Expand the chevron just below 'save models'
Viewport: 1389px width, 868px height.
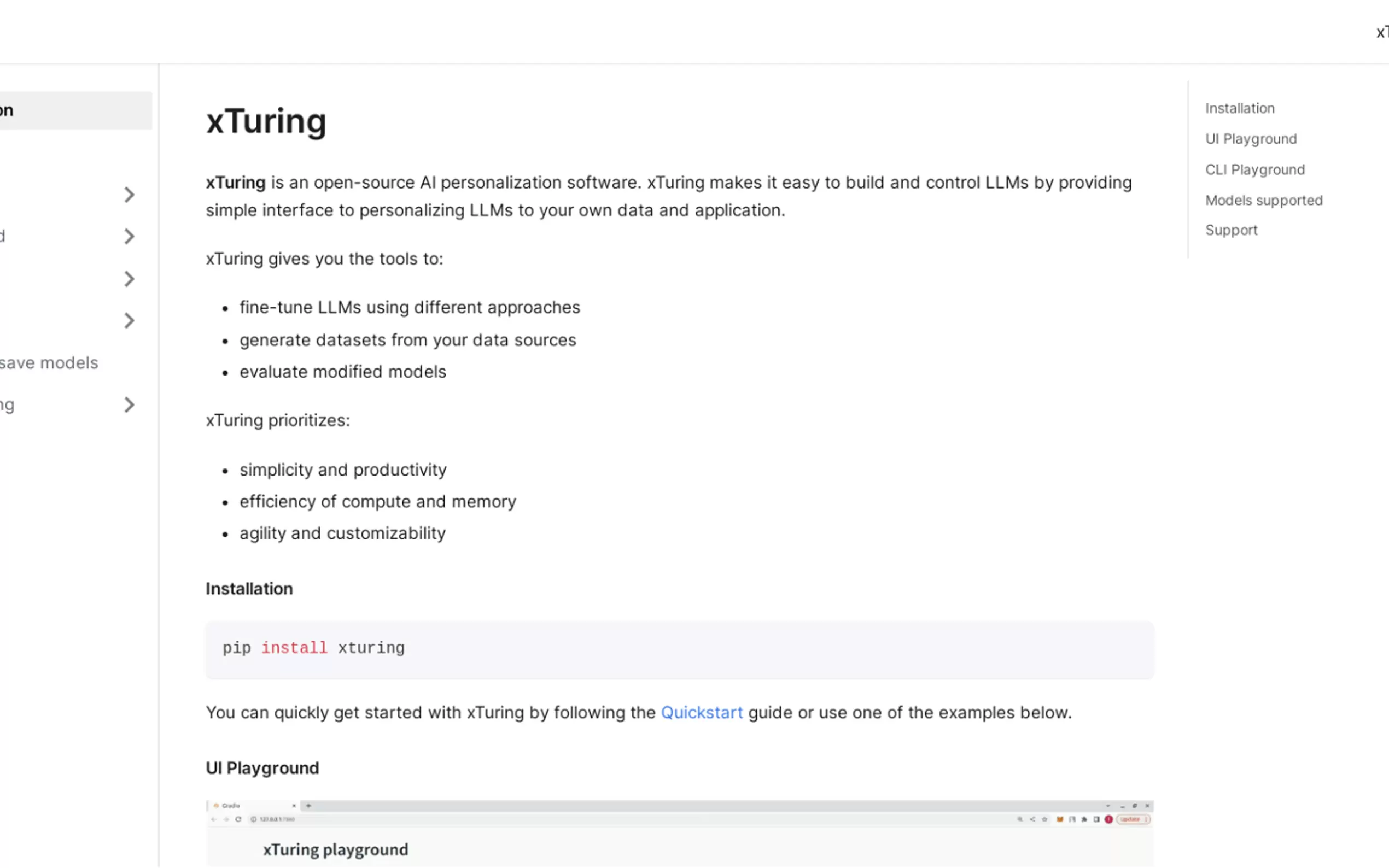click(x=129, y=404)
